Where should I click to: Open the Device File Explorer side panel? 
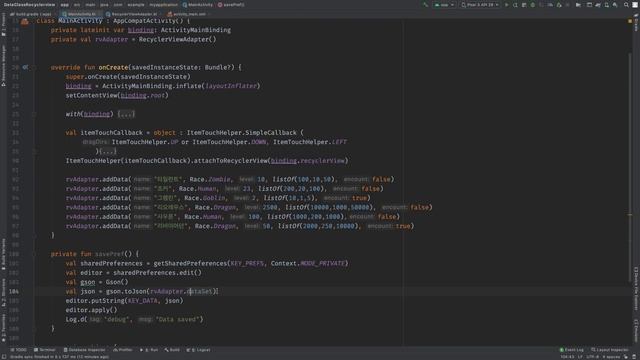tap(636, 289)
